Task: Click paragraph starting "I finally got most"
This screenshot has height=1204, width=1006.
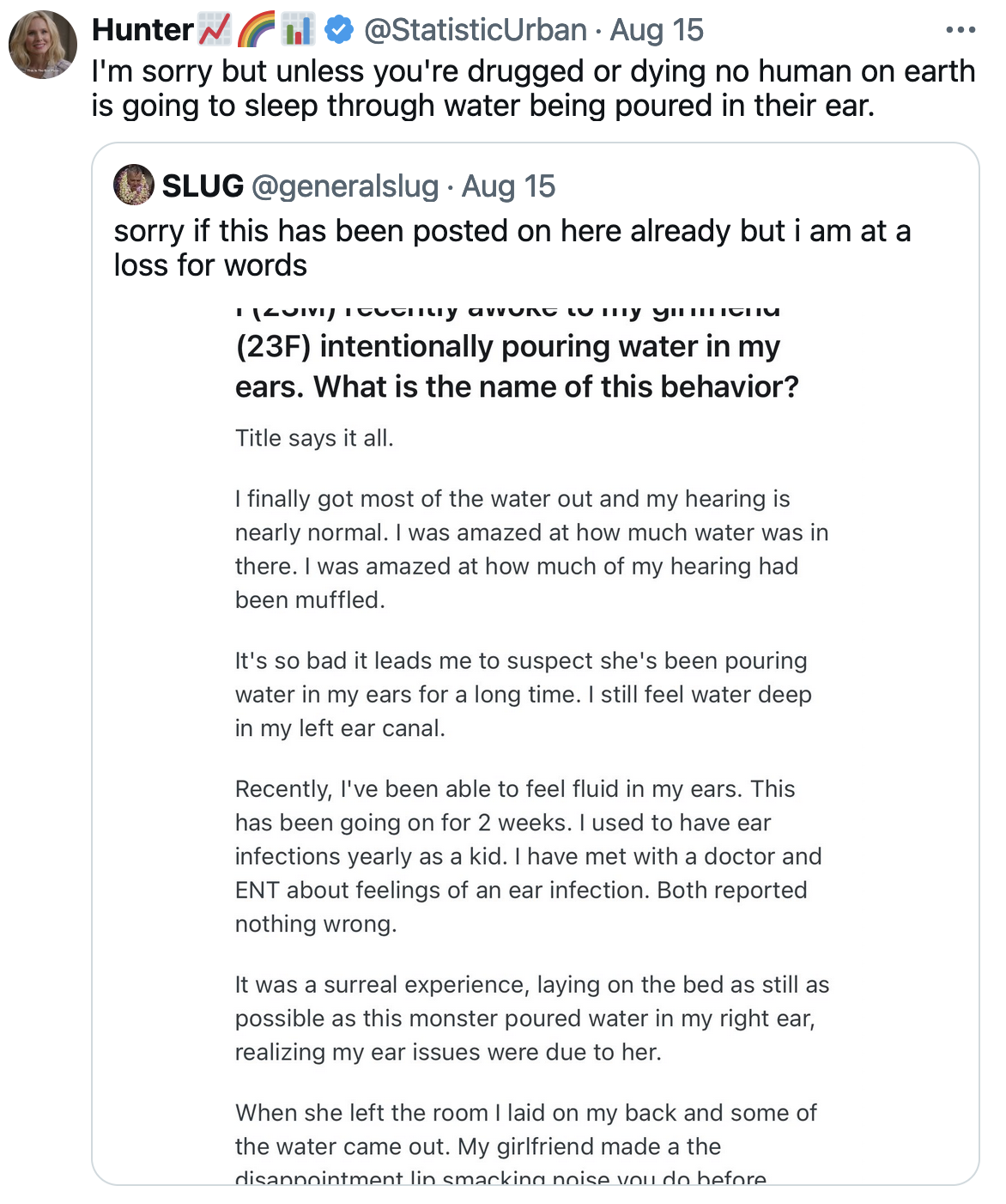Action: point(531,549)
